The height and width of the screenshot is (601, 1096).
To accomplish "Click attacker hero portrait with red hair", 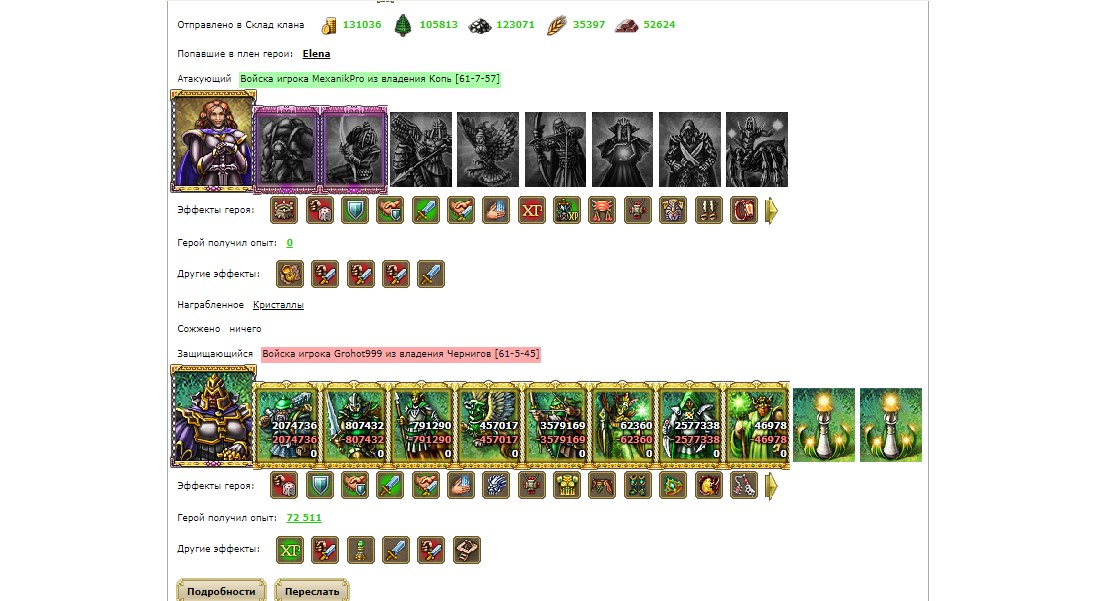I will [213, 140].
